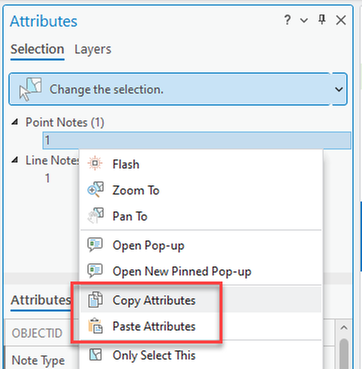Click the Pan To hand icon
This screenshot has height=369, width=362.
tap(95, 216)
